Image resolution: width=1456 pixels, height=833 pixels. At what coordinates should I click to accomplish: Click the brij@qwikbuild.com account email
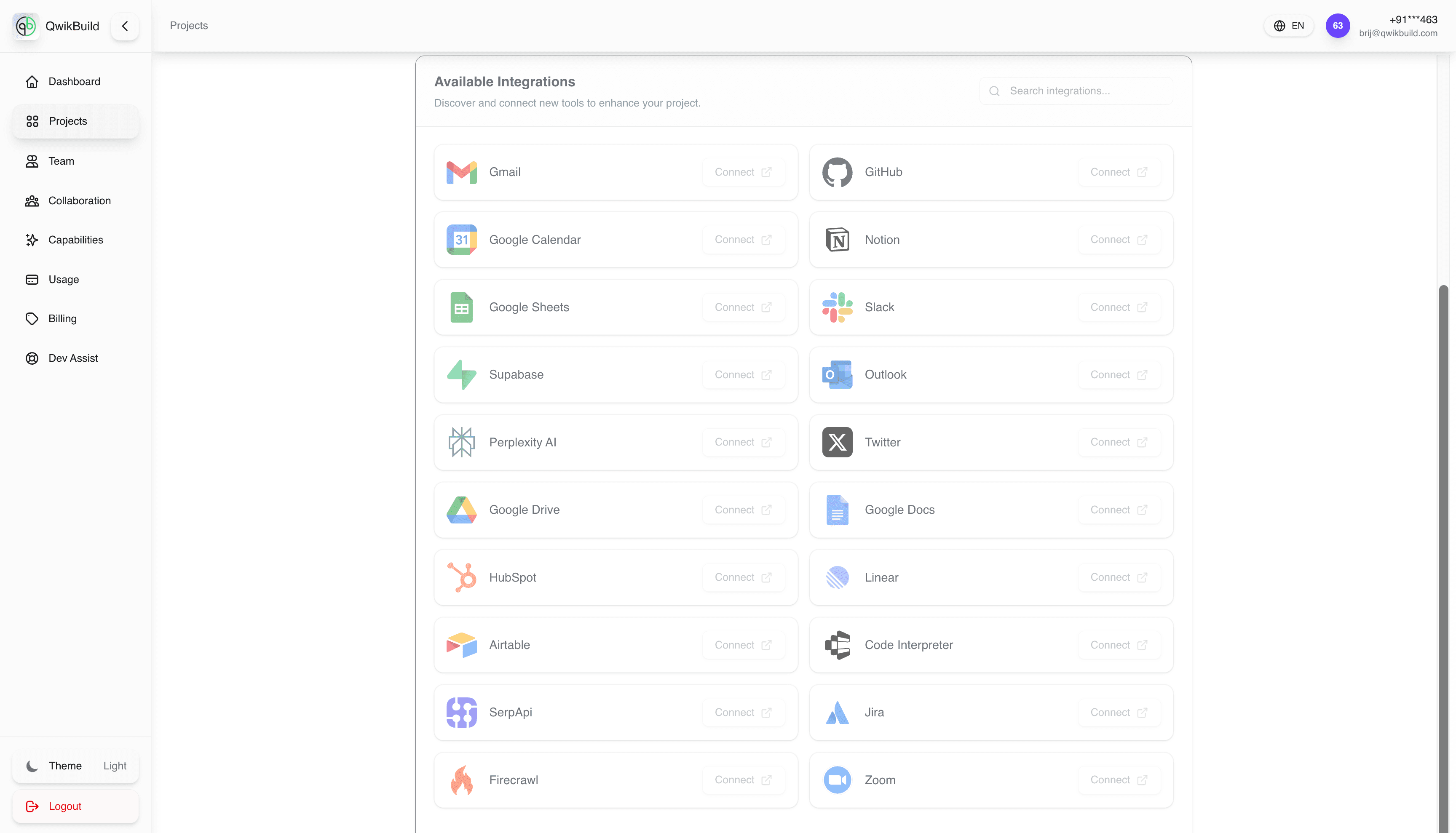(1398, 33)
